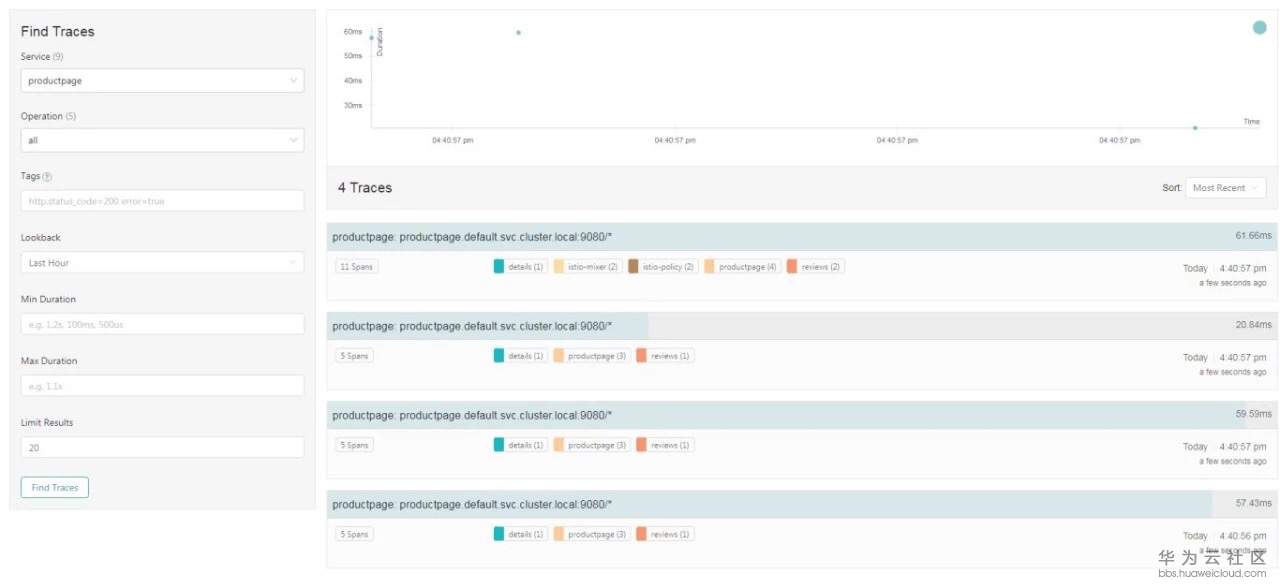Click the istio-policy (2) service tag
The width and height of the screenshot is (1280, 588).
coord(662,267)
